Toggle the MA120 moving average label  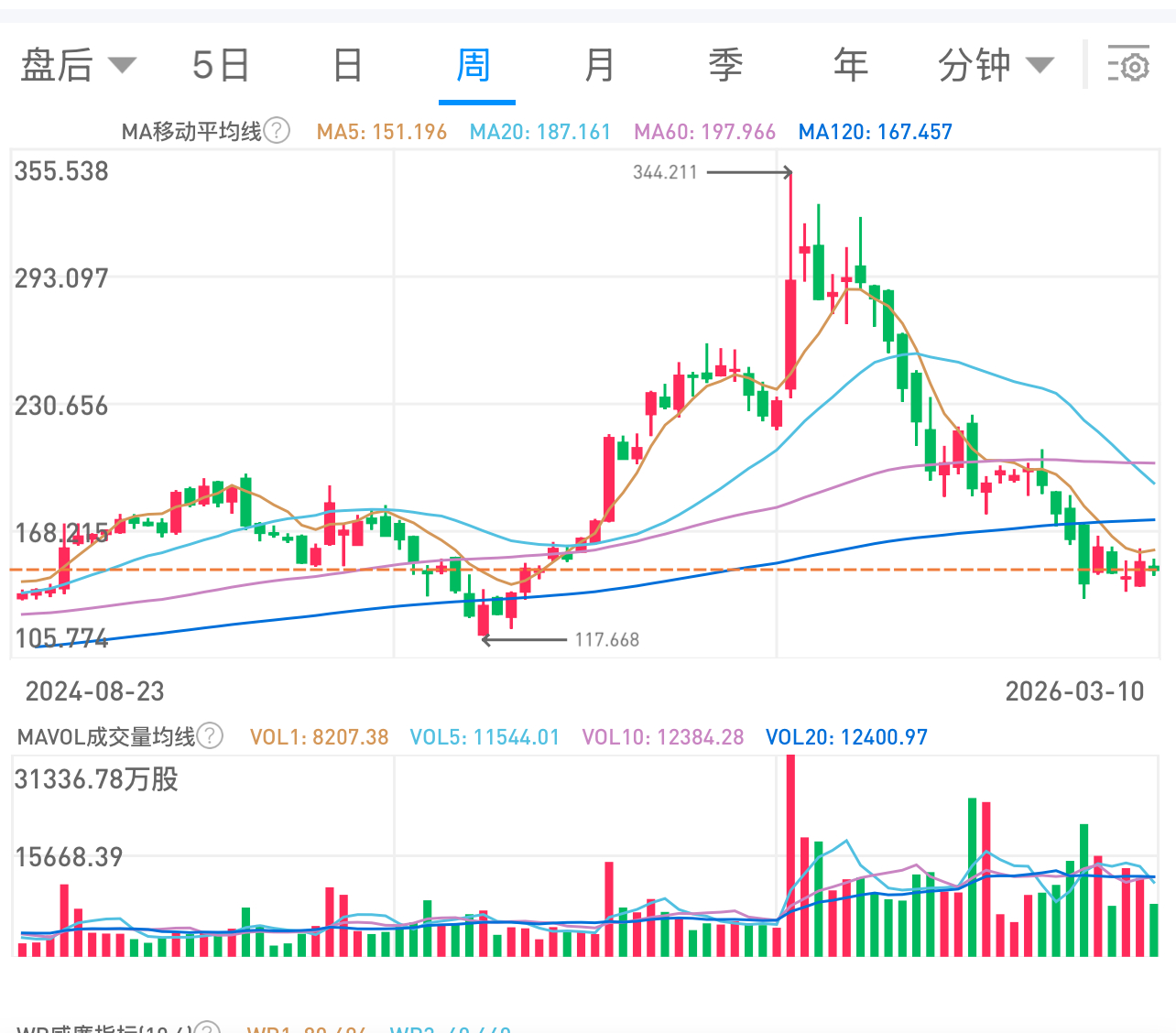pos(875,131)
